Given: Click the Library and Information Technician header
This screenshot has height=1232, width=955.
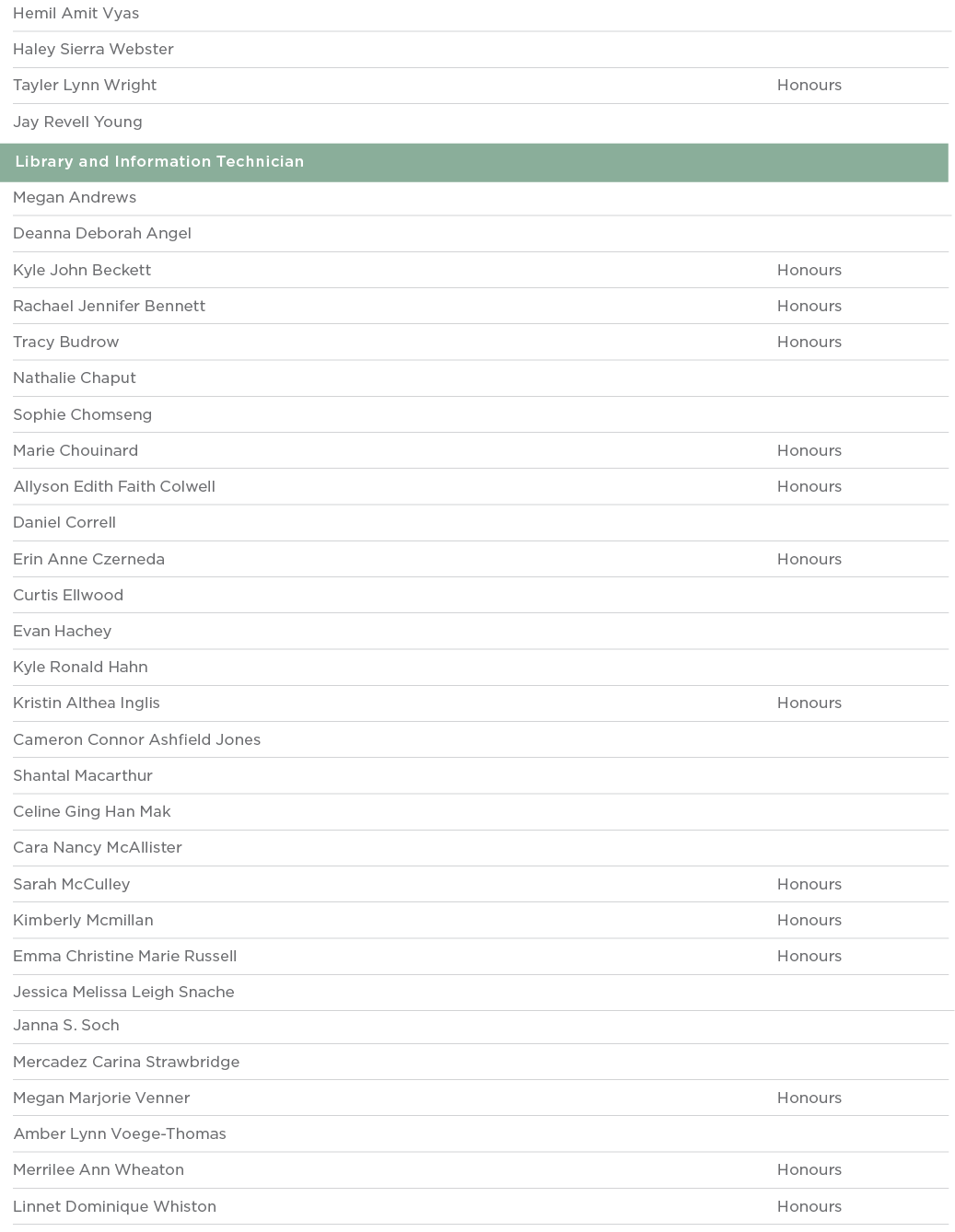Looking at the screenshot, I should (159, 162).
